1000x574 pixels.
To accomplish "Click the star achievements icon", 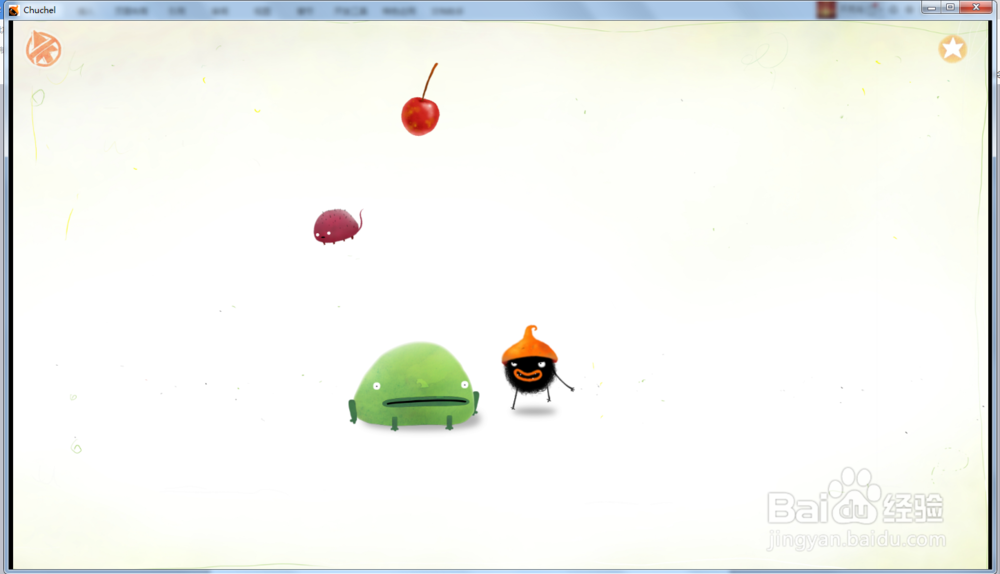I will click(x=952, y=49).
